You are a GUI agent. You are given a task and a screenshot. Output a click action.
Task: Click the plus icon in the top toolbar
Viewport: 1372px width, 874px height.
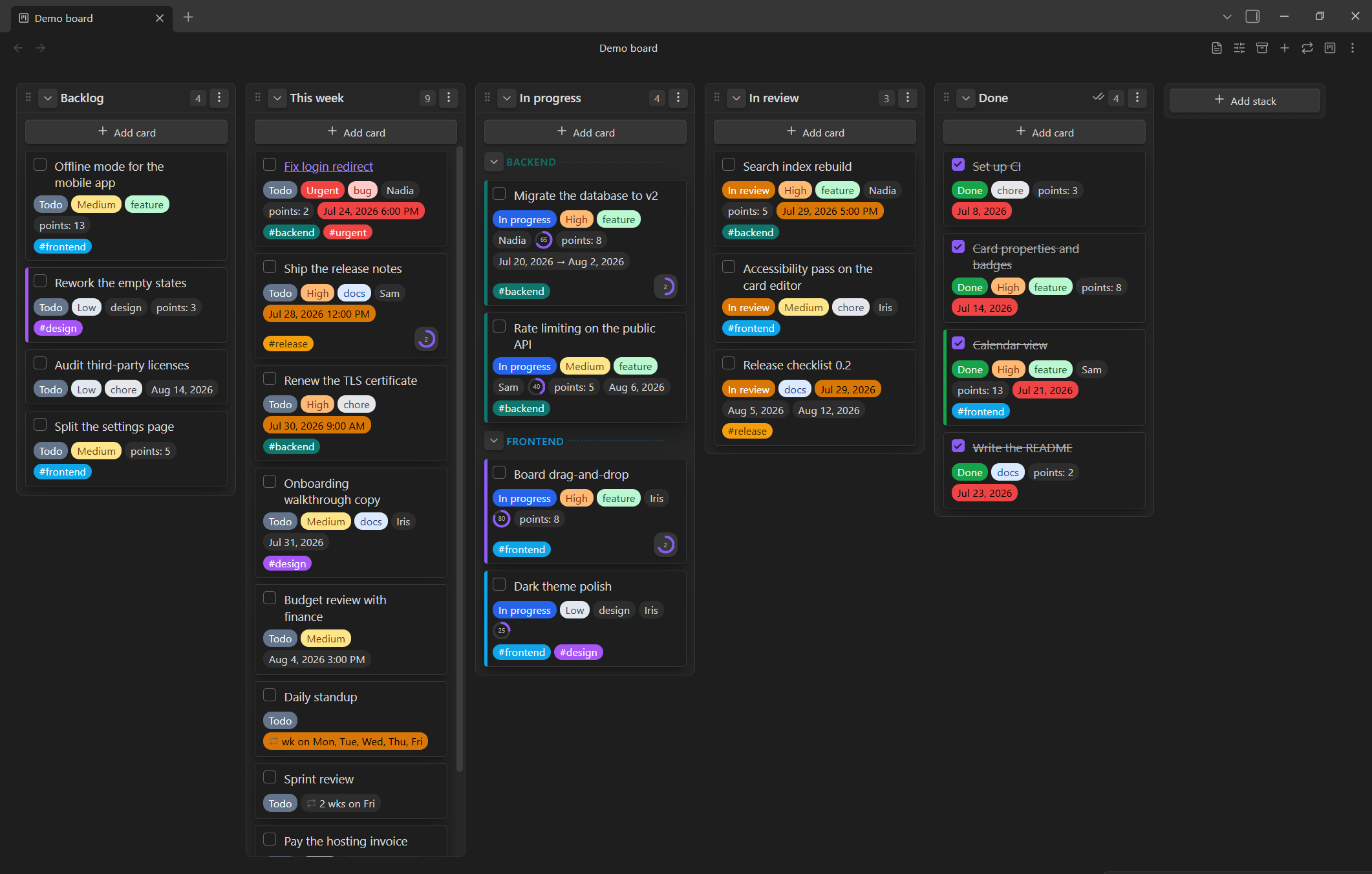[x=1284, y=48]
